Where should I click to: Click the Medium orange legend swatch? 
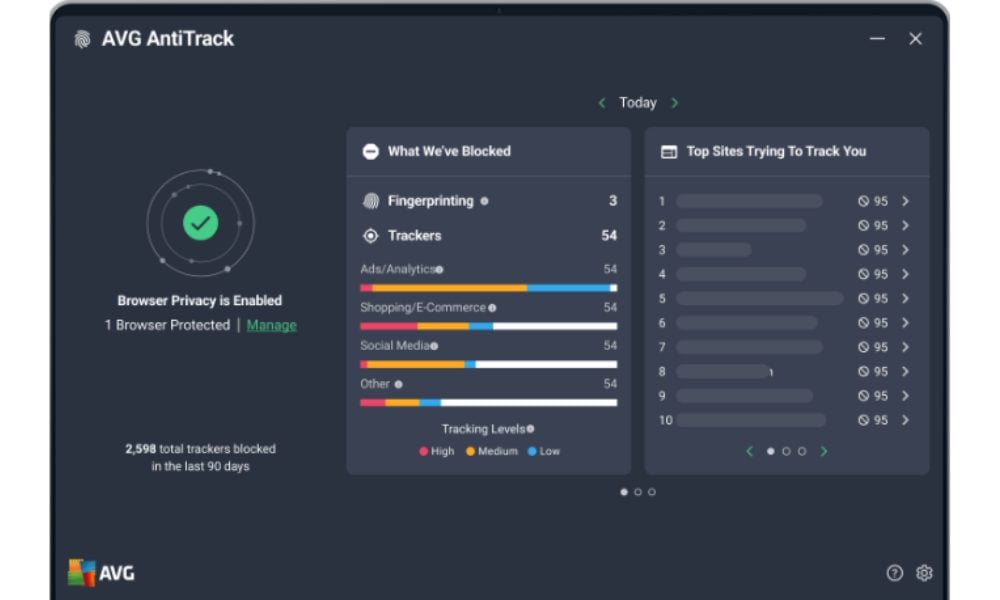click(470, 451)
